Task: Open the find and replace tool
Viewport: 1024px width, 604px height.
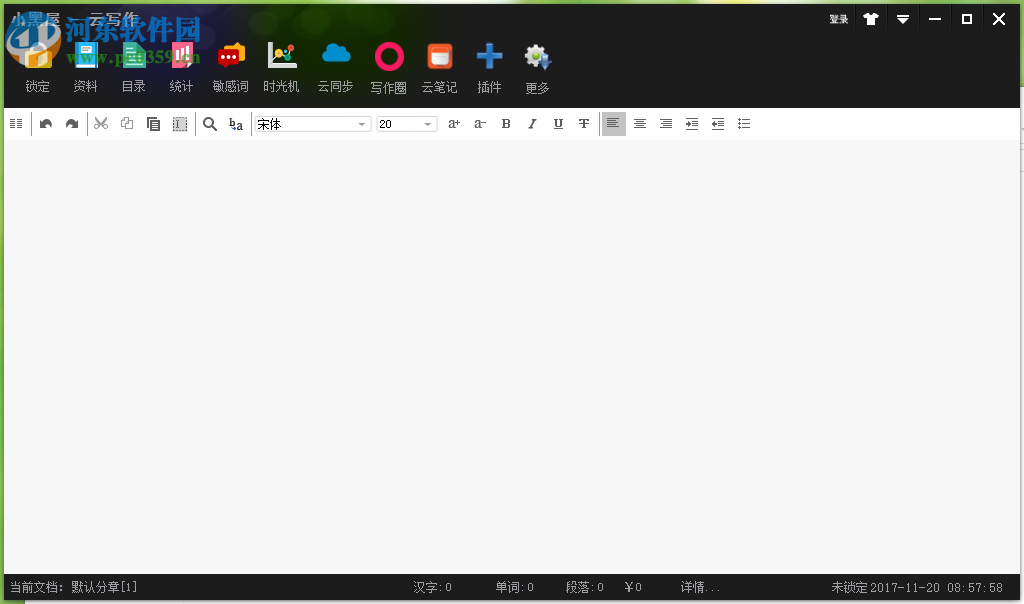Action: pyautogui.click(x=236, y=123)
